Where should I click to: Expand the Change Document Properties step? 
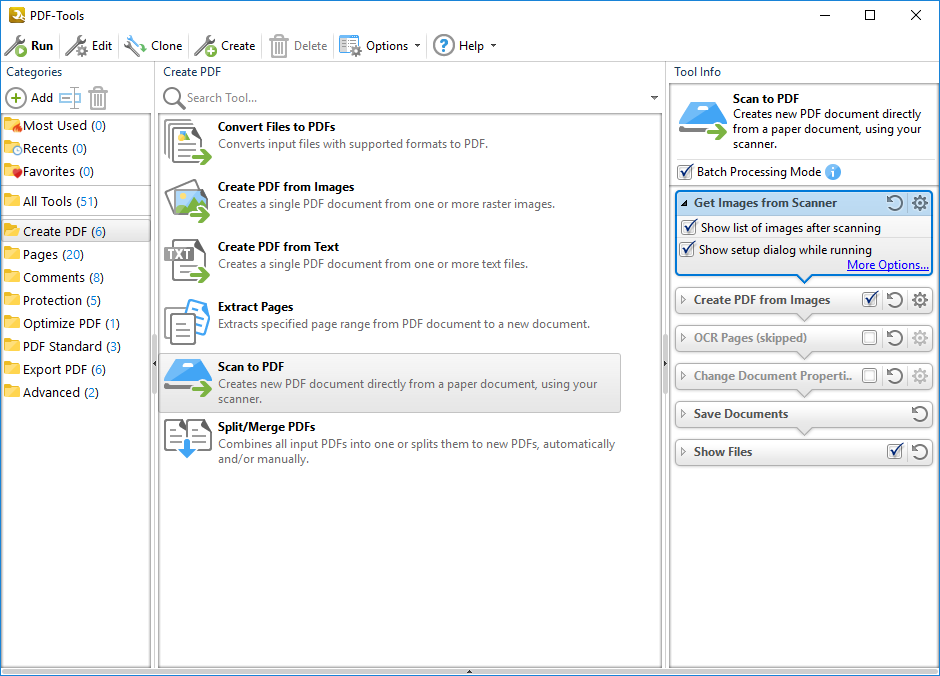click(x=683, y=376)
